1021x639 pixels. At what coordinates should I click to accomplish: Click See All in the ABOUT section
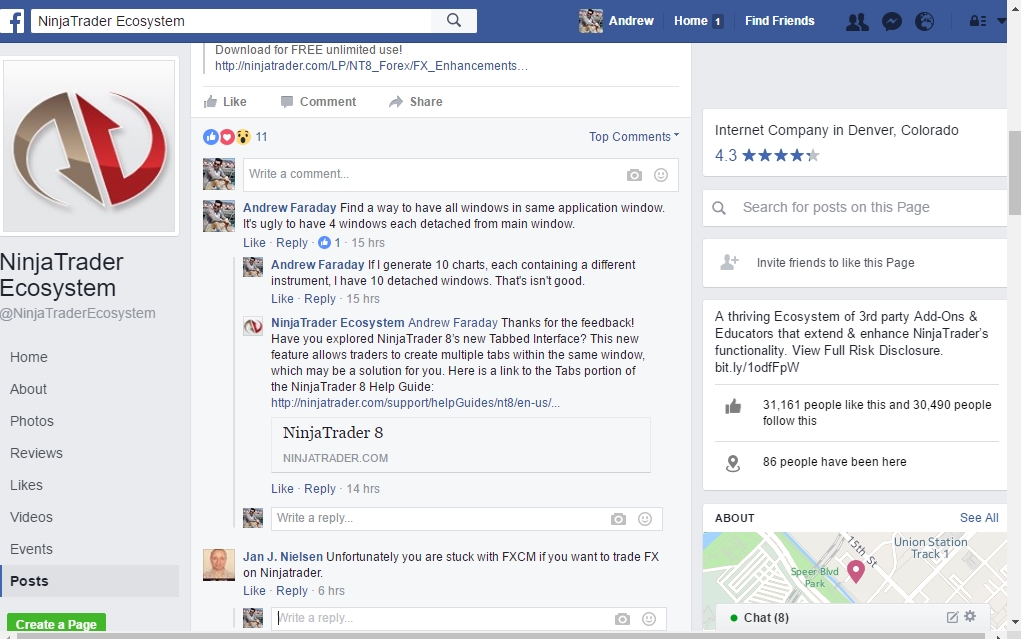pyautogui.click(x=979, y=518)
